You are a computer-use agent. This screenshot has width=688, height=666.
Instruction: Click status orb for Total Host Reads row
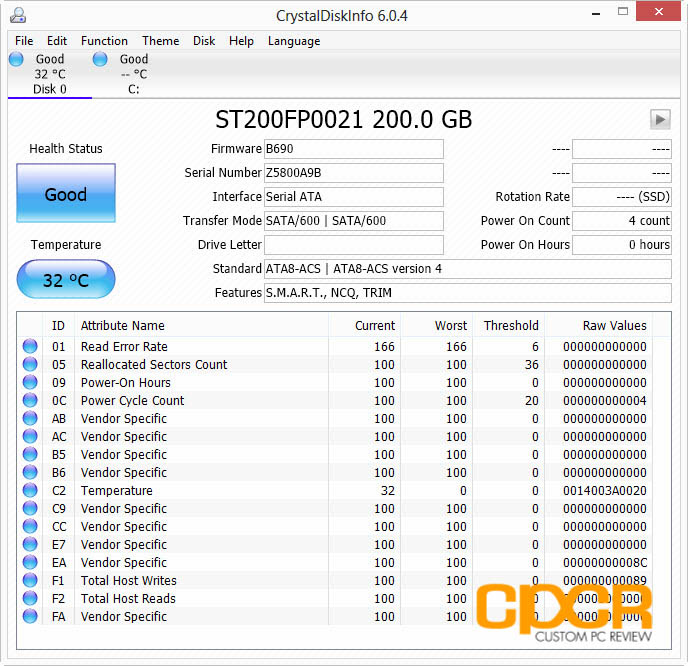[x=30, y=598]
